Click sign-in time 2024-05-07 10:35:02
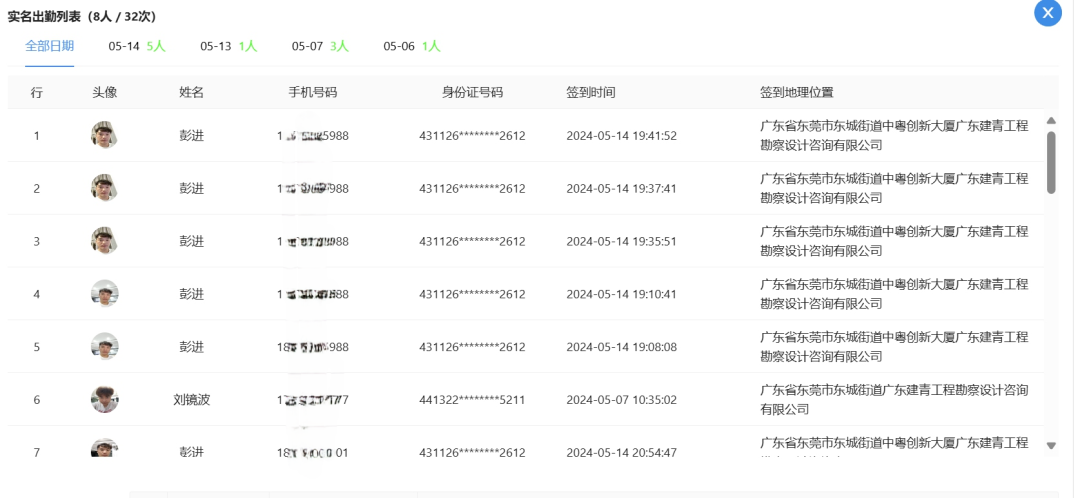The height and width of the screenshot is (498, 1080). 621,400
